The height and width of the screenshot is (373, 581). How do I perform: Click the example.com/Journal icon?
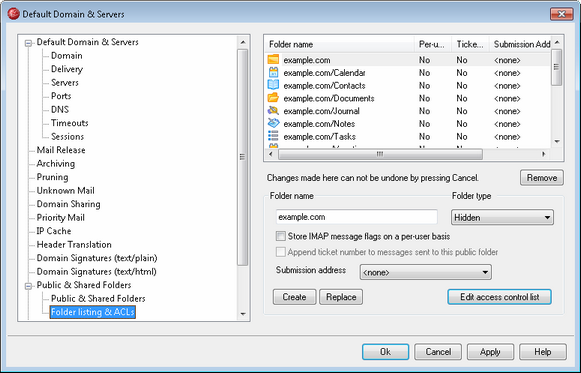[273, 110]
